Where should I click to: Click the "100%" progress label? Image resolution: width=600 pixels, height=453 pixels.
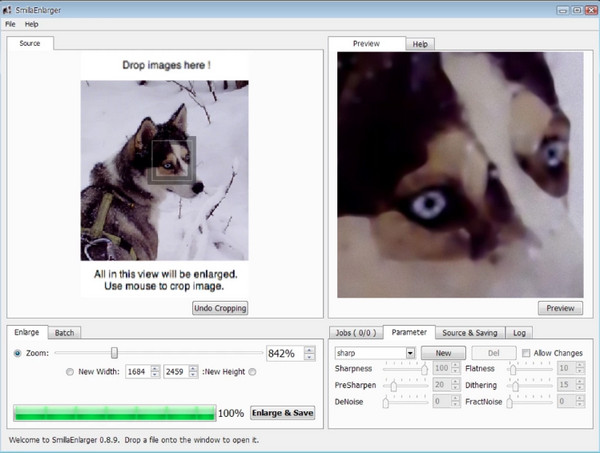click(x=231, y=413)
